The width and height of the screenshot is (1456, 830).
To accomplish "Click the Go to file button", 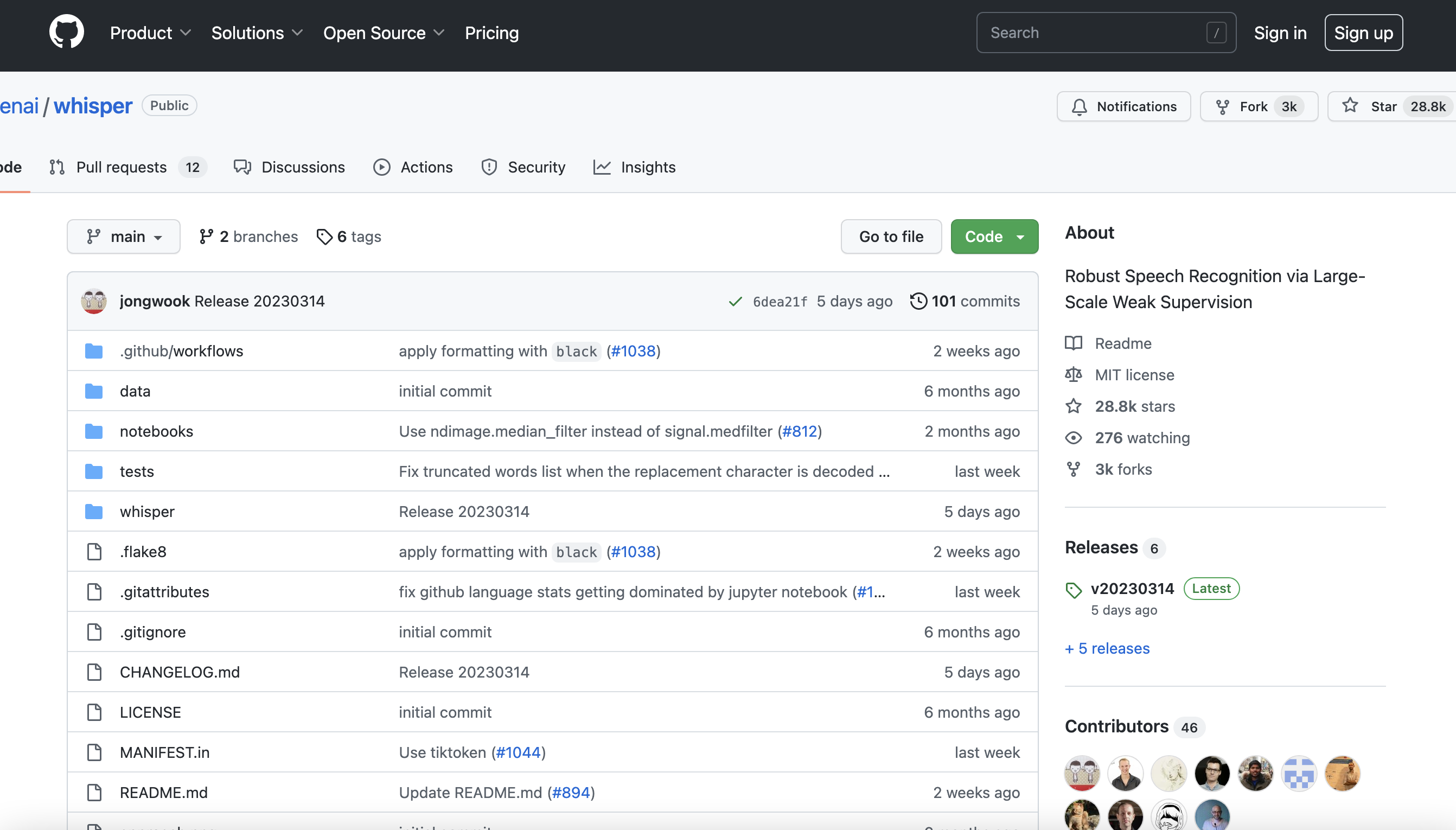I will coord(890,236).
